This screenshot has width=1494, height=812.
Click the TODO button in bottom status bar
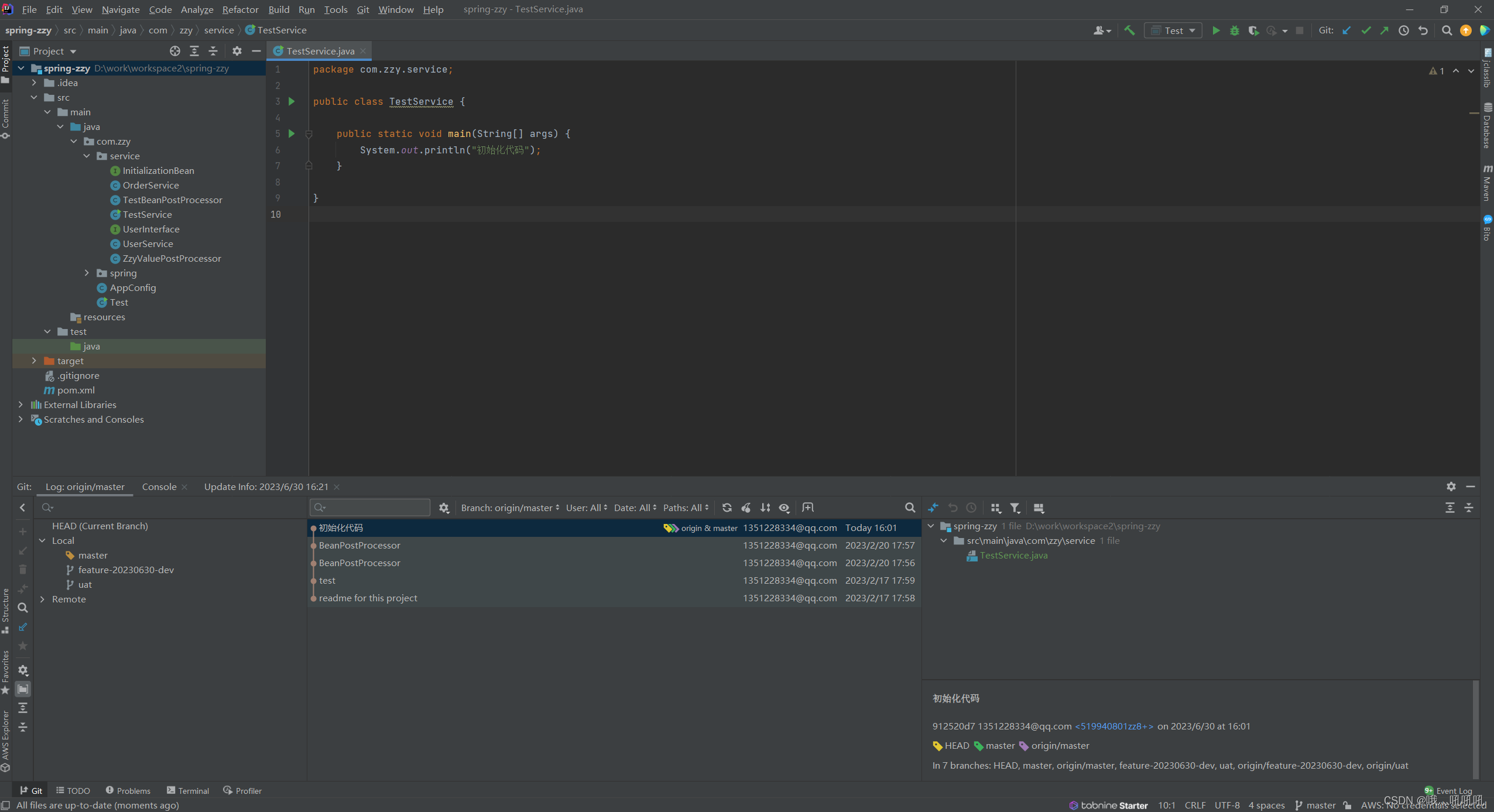(x=79, y=790)
